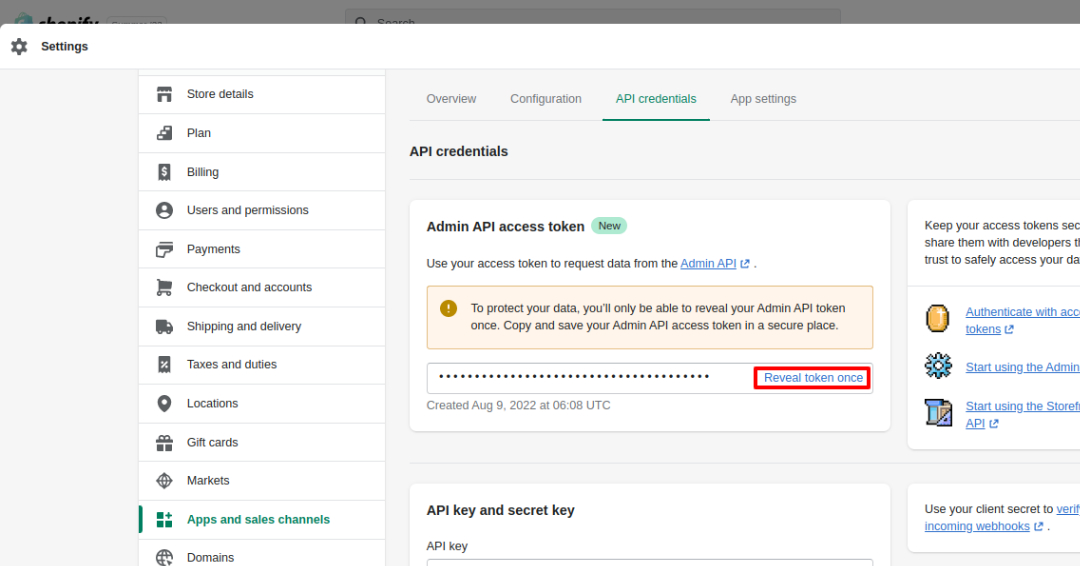Open the Overview tab

click(451, 99)
